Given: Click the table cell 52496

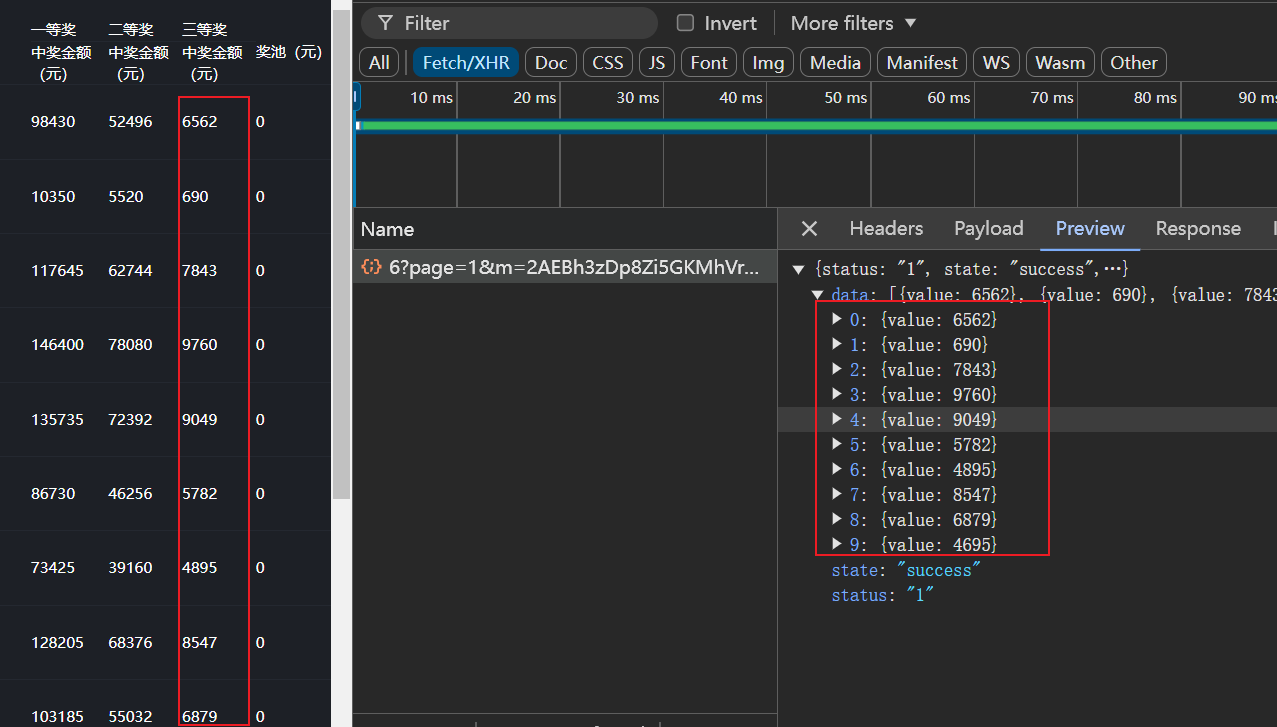Looking at the screenshot, I should pyautogui.click(x=131, y=122).
